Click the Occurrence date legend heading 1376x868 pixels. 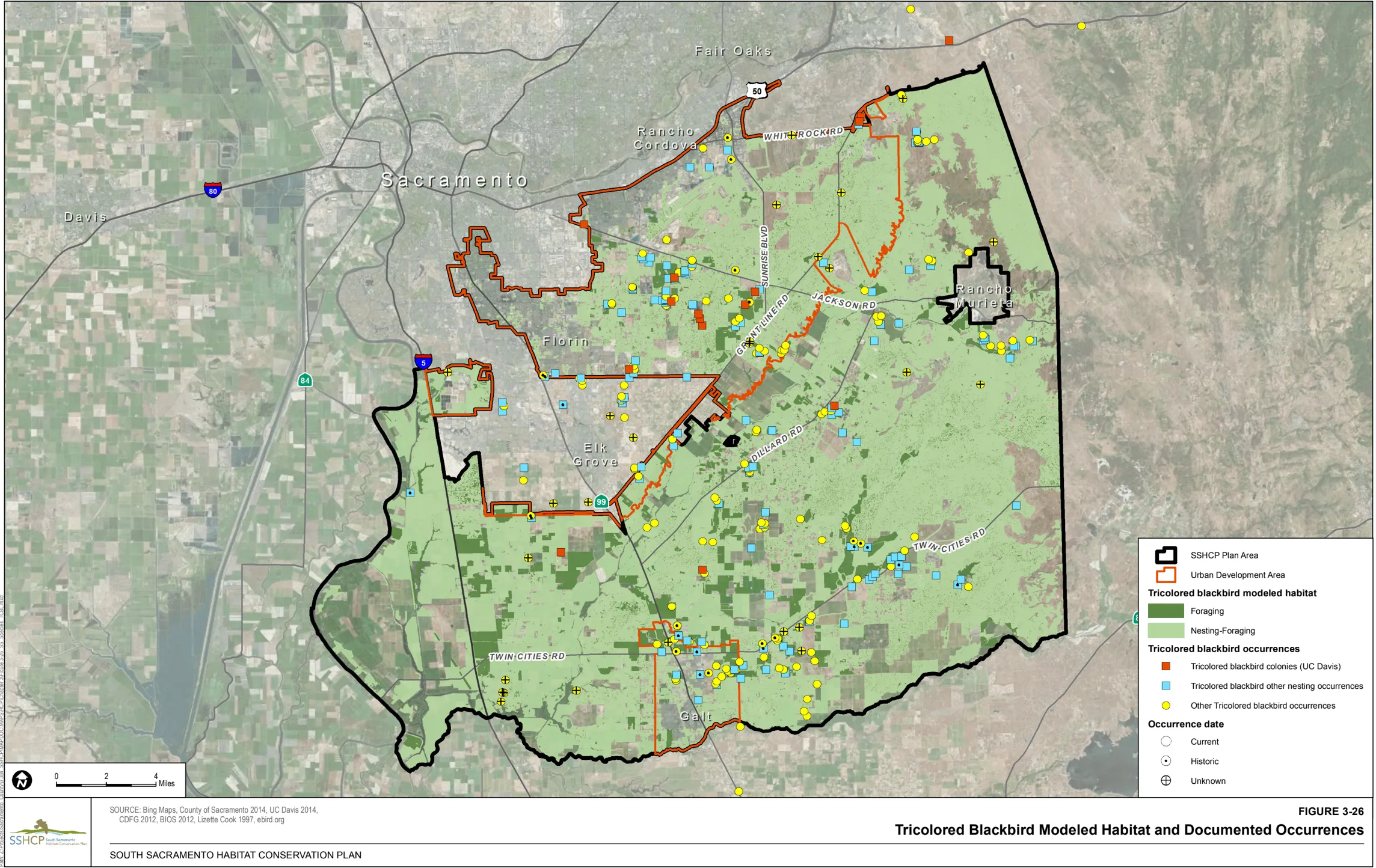tap(1185, 724)
